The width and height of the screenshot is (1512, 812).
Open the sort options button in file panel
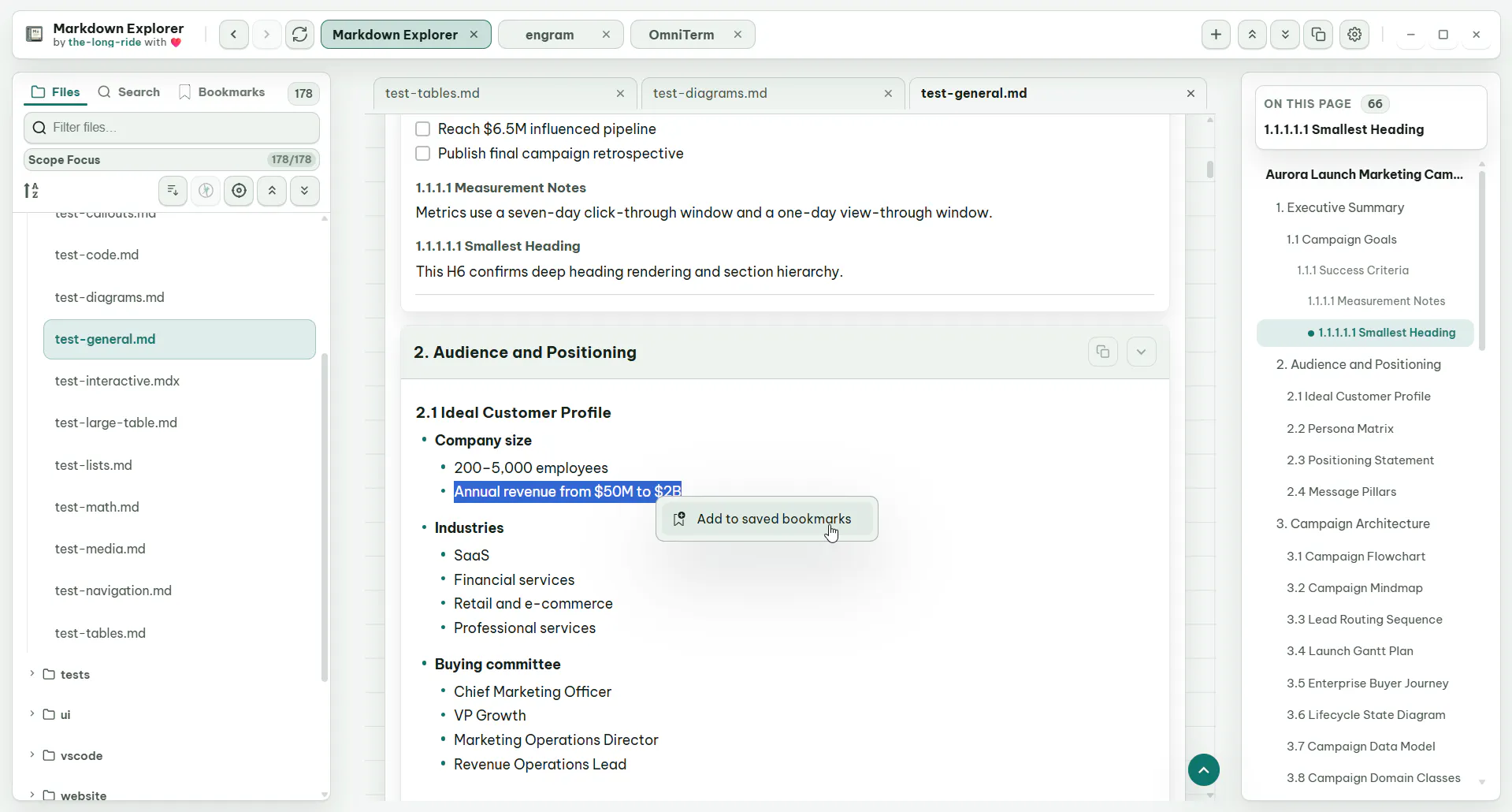point(173,191)
